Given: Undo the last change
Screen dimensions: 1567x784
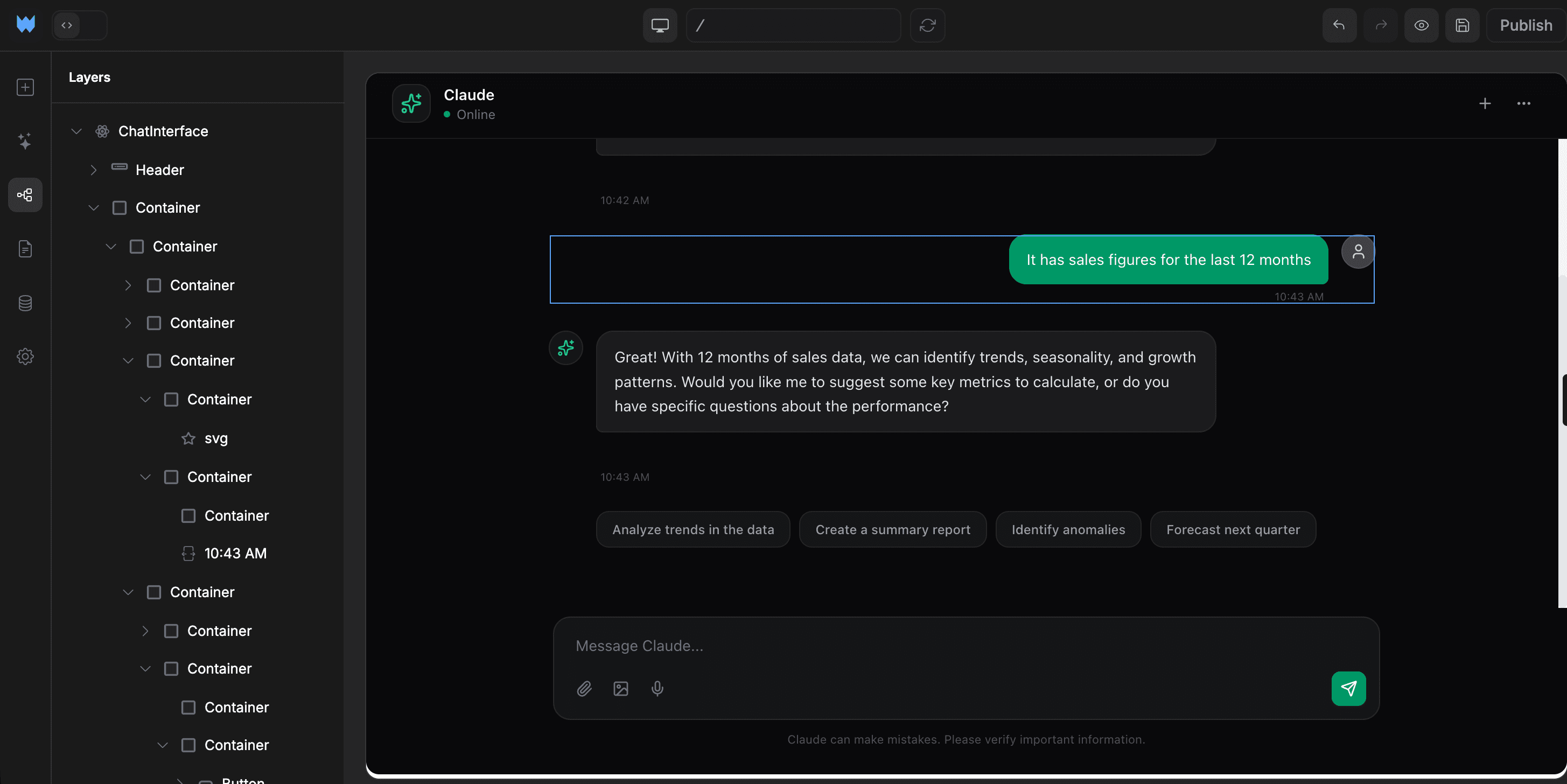Looking at the screenshot, I should 1339,25.
